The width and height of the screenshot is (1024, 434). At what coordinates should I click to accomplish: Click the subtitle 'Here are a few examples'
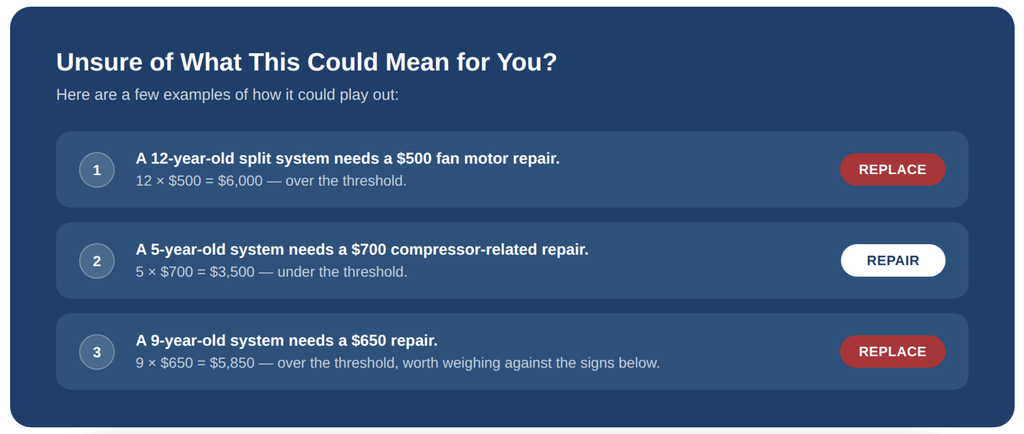[227, 95]
